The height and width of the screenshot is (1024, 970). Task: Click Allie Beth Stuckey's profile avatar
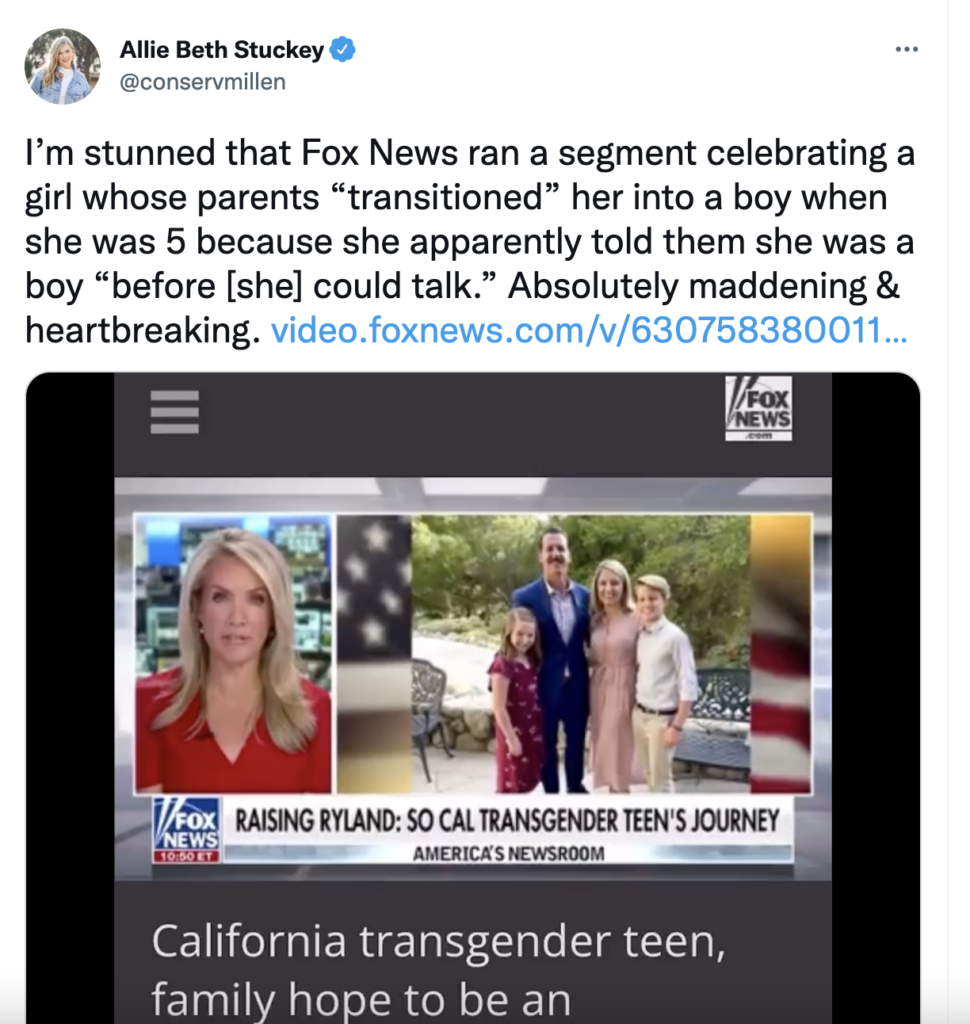point(62,66)
